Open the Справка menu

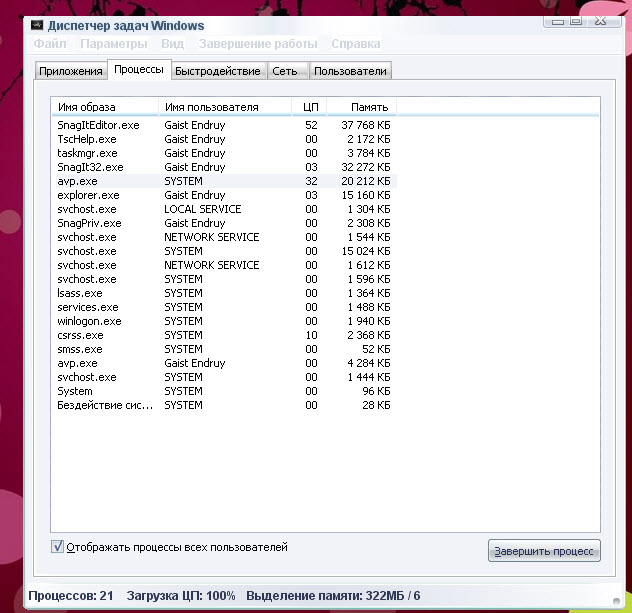[356, 44]
